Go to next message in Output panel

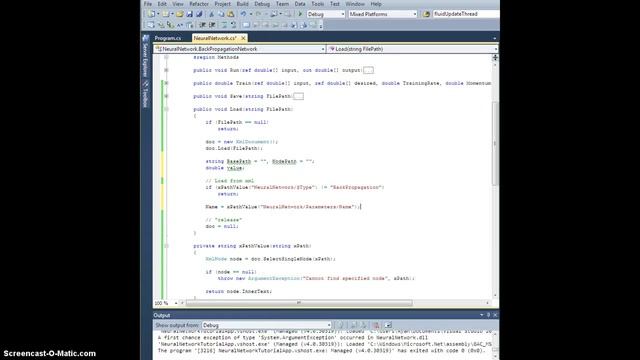(364, 325)
